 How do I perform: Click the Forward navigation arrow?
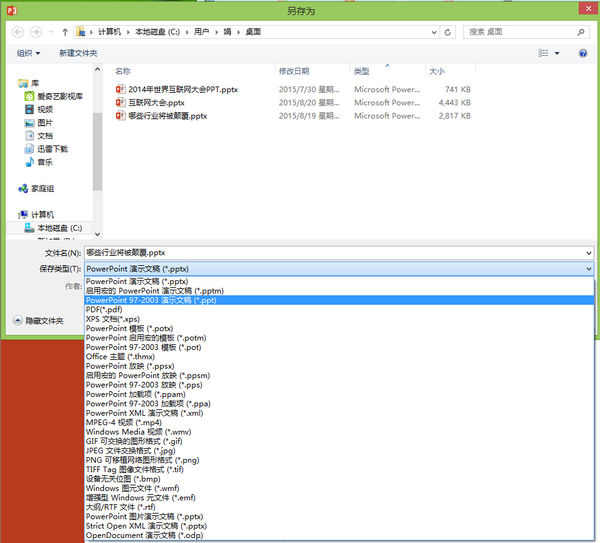pyautogui.click(x=36, y=32)
